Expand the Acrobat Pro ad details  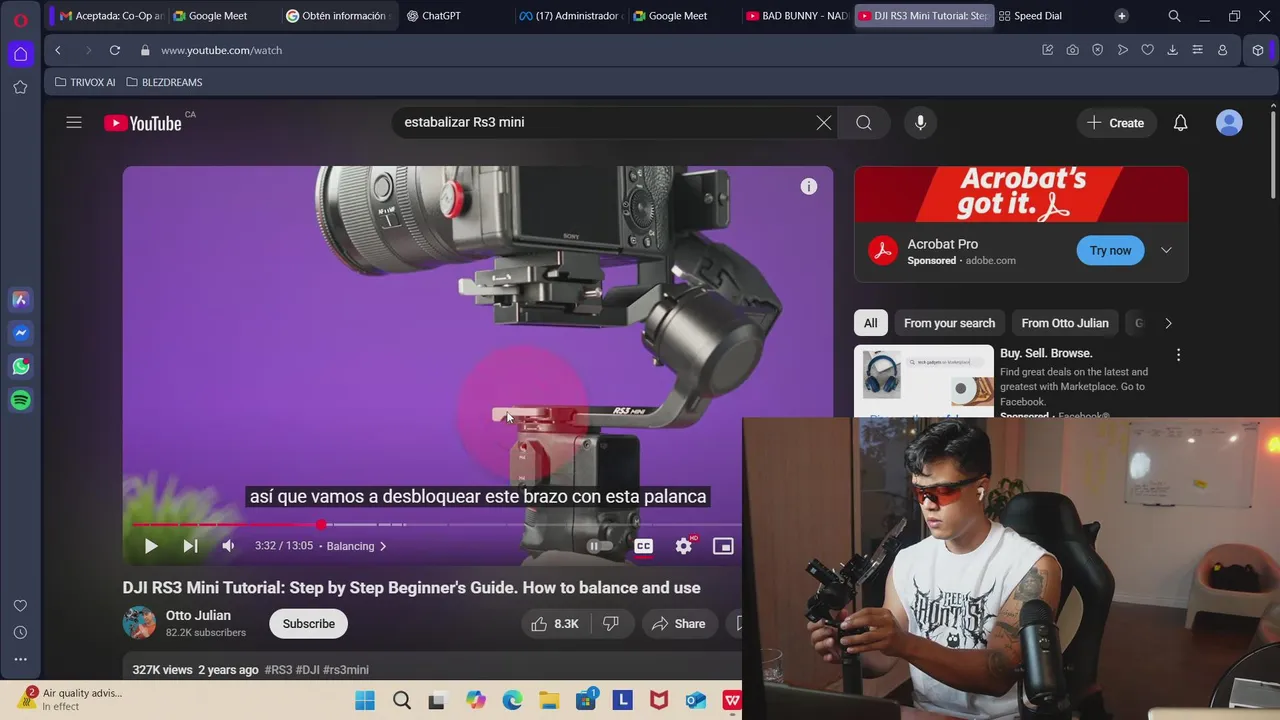click(1166, 250)
